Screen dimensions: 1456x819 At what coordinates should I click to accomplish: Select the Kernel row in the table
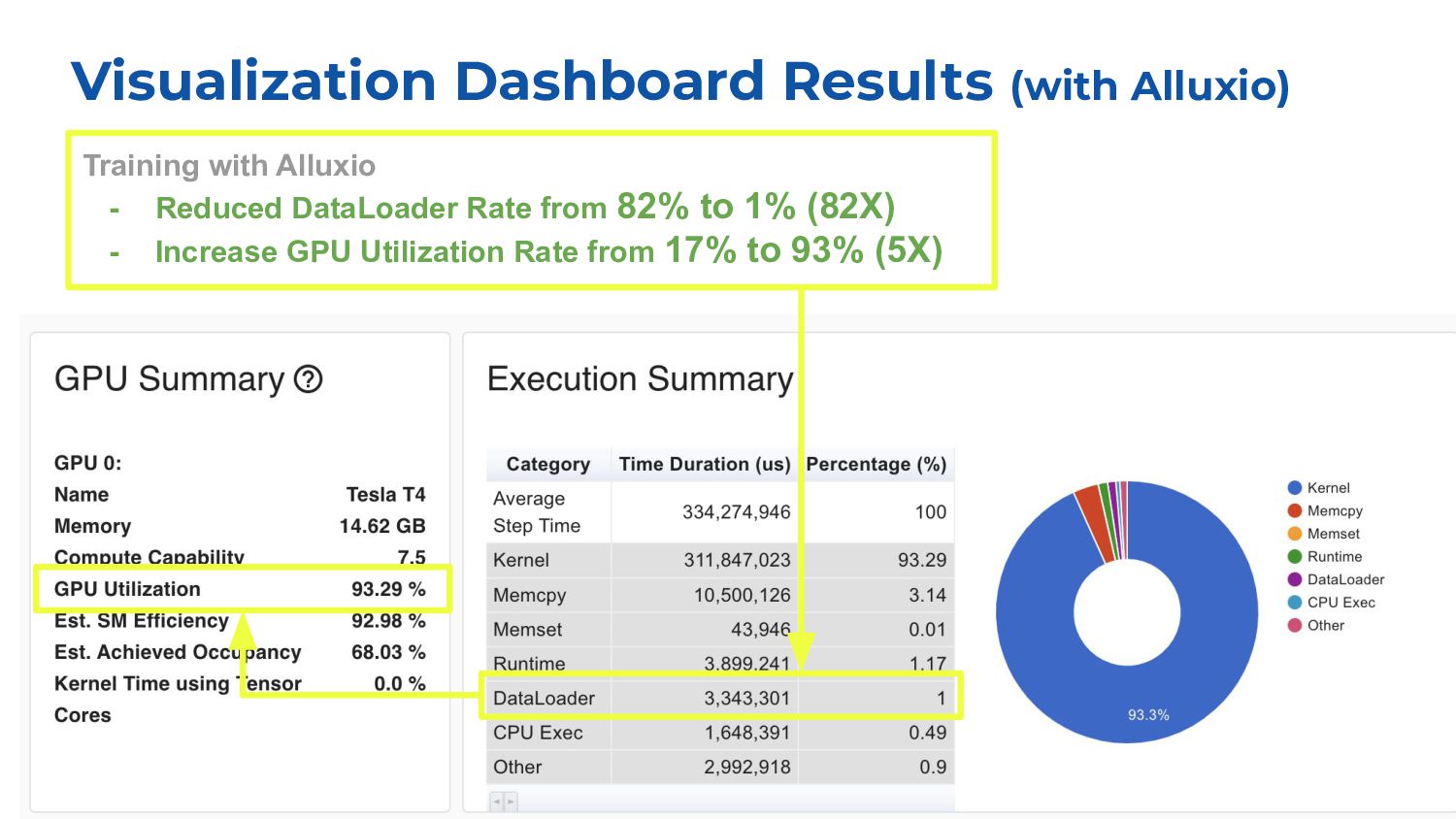tap(720, 560)
